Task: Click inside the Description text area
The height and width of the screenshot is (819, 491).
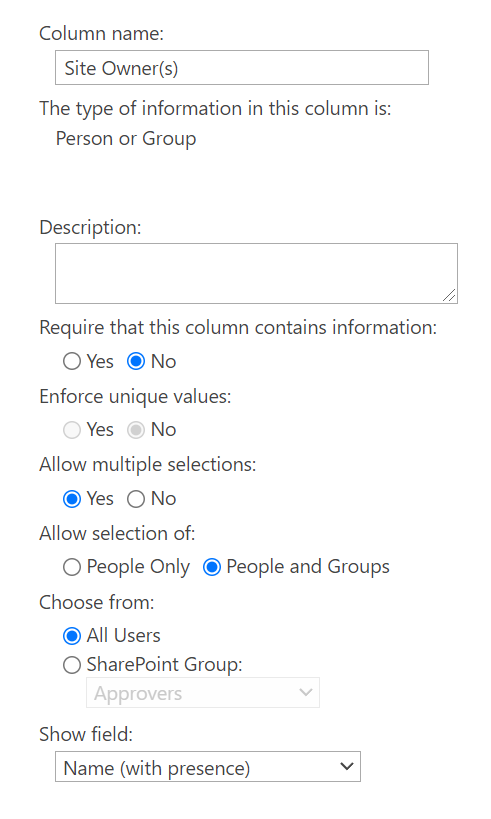Action: tap(256, 273)
